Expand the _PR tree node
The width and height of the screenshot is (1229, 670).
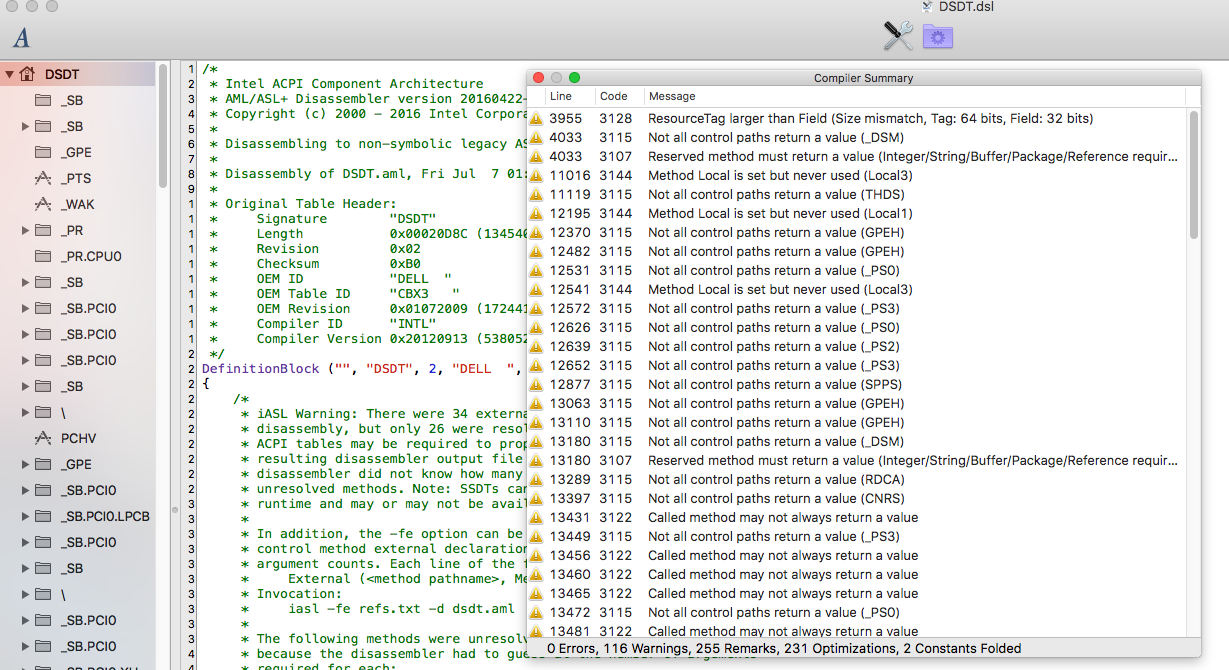coord(25,230)
